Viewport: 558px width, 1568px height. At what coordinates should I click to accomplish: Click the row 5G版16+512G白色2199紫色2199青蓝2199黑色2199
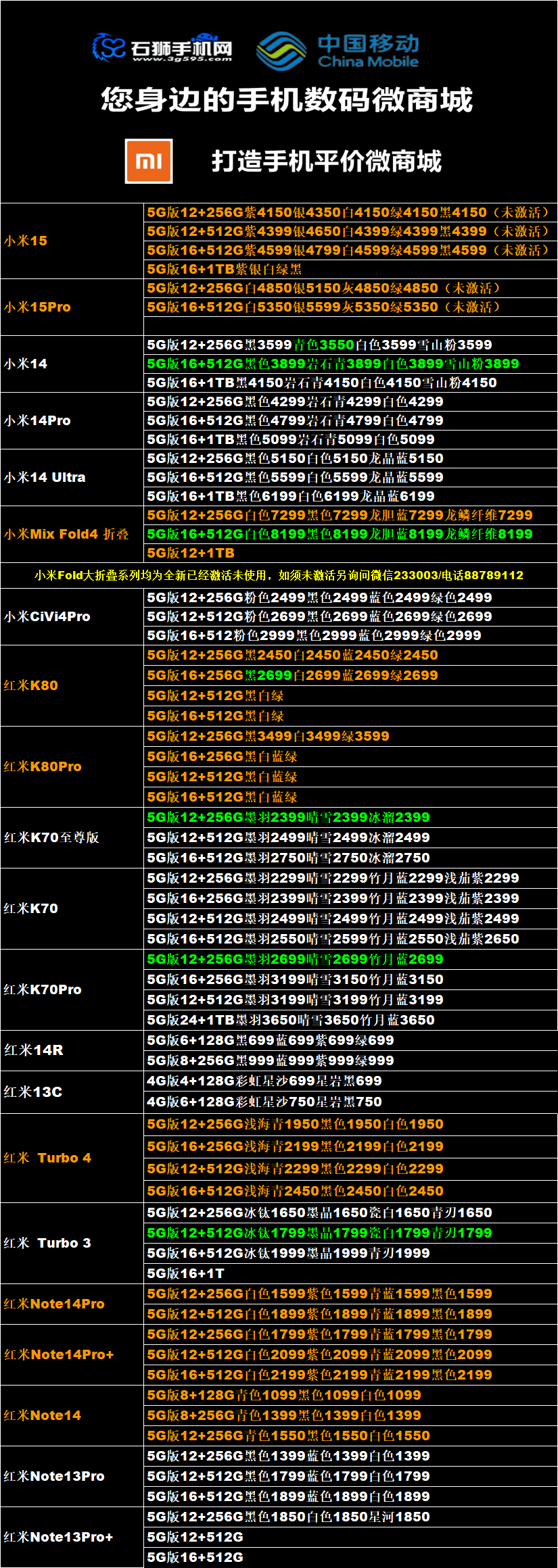click(x=350, y=1375)
